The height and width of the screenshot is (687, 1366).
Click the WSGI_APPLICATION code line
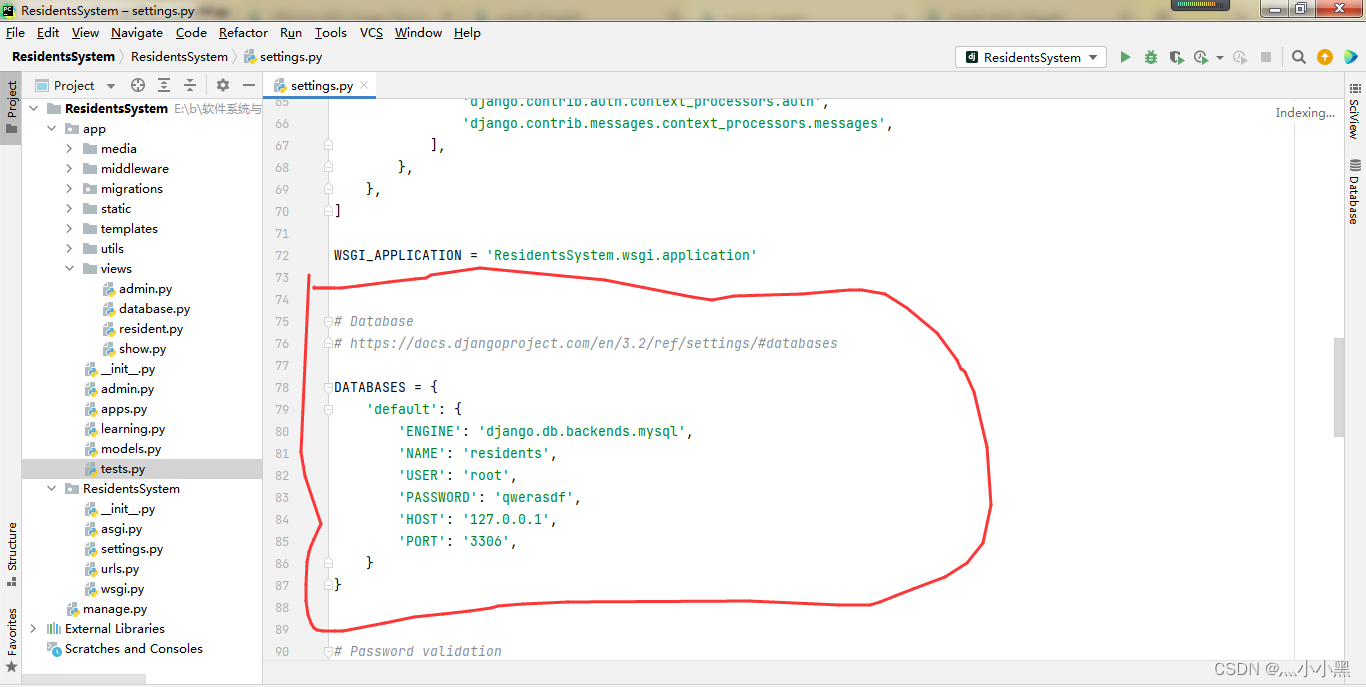point(545,255)
